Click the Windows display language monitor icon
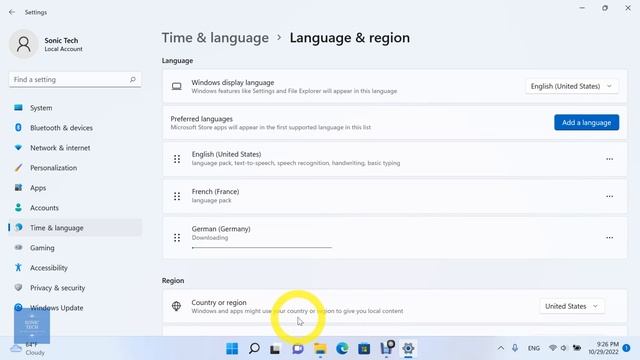Viewport: 640px width, 360px height. pyautogui.click(x=176, y=86)
